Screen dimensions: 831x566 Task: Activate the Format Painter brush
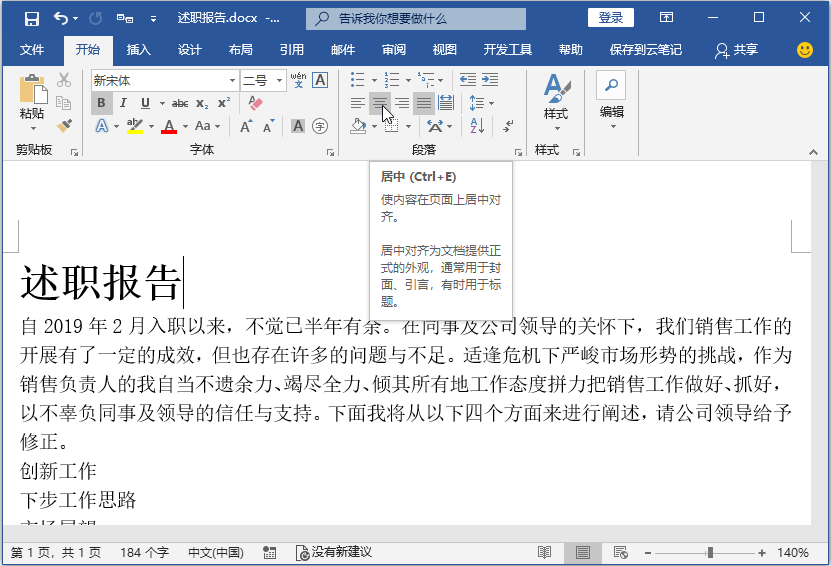coord(64,126)
